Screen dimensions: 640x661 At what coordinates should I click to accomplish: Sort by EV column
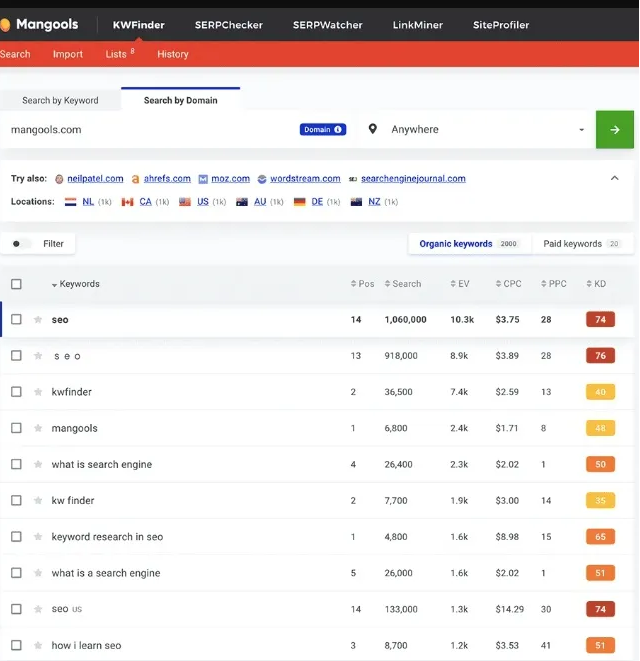point(459,284)
